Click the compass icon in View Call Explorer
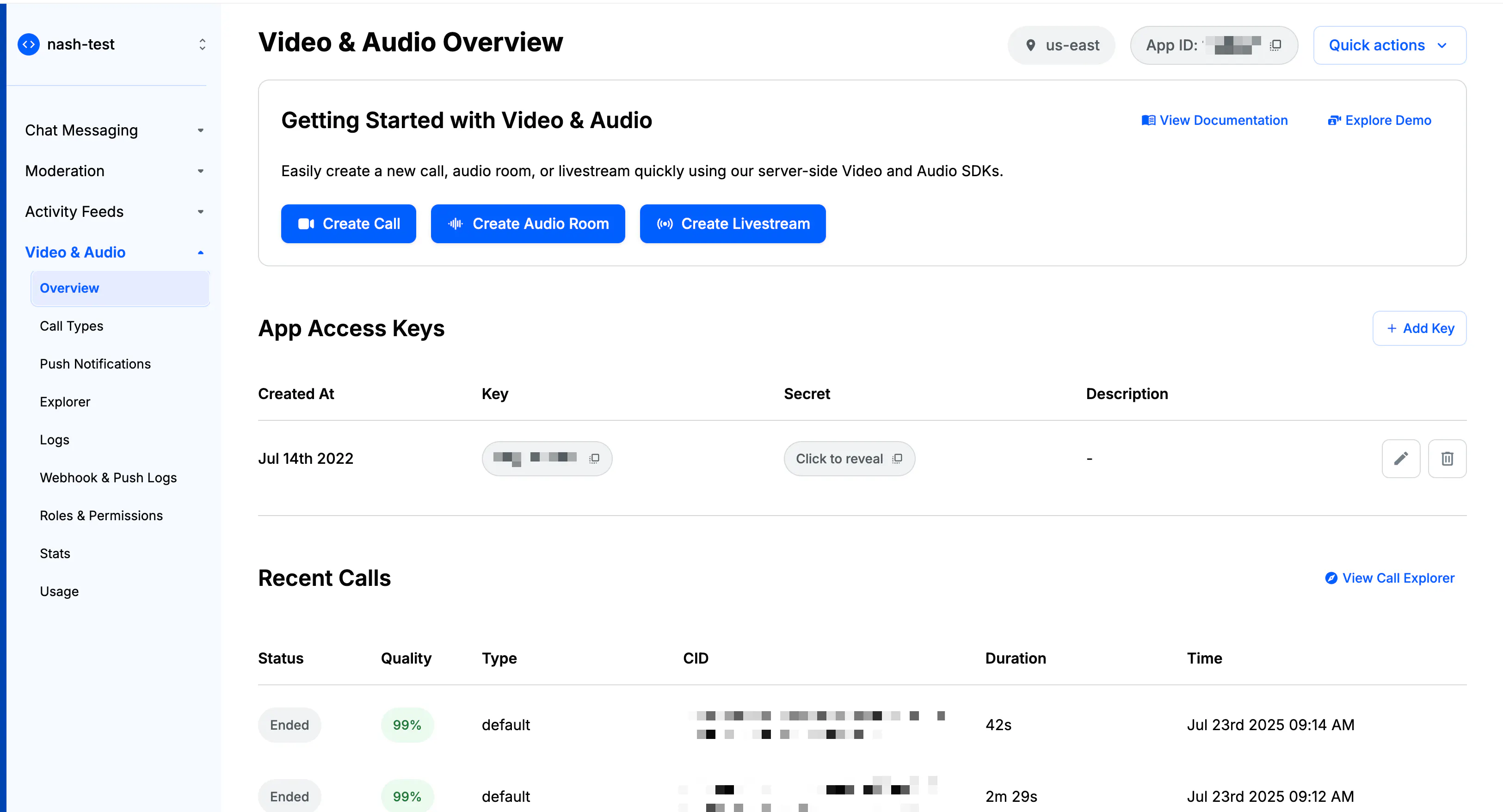 tap(1331, 578)
